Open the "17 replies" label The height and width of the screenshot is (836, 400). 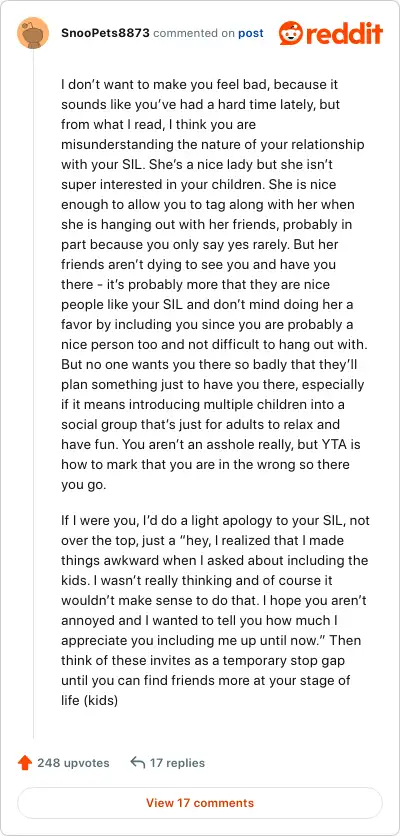pyautogui.click(x=177, y=763)
